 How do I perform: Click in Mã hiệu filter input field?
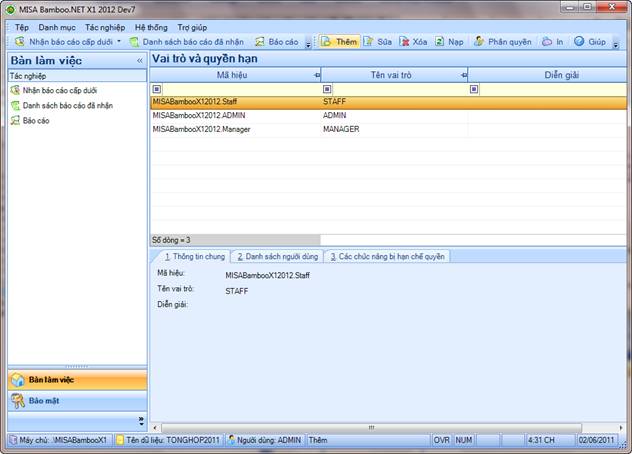pos(241,89)
